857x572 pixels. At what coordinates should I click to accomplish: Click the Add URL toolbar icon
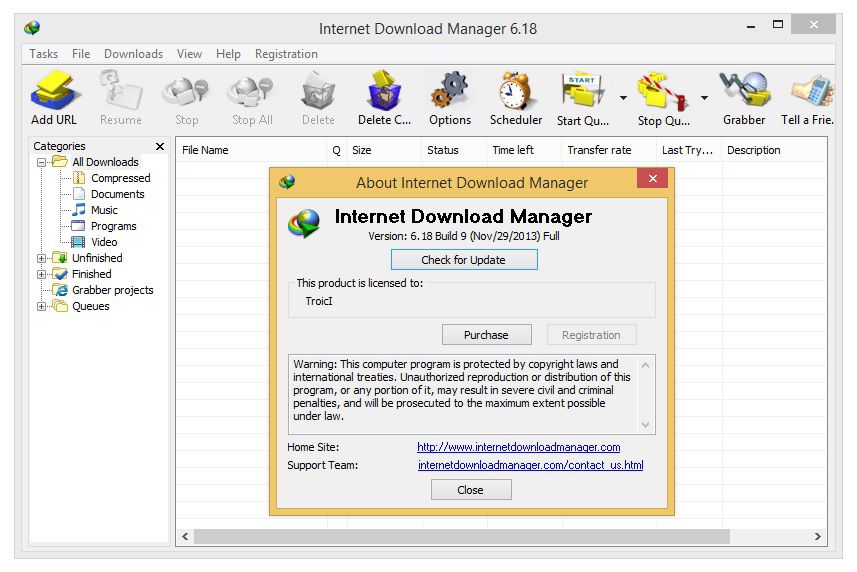54,91
